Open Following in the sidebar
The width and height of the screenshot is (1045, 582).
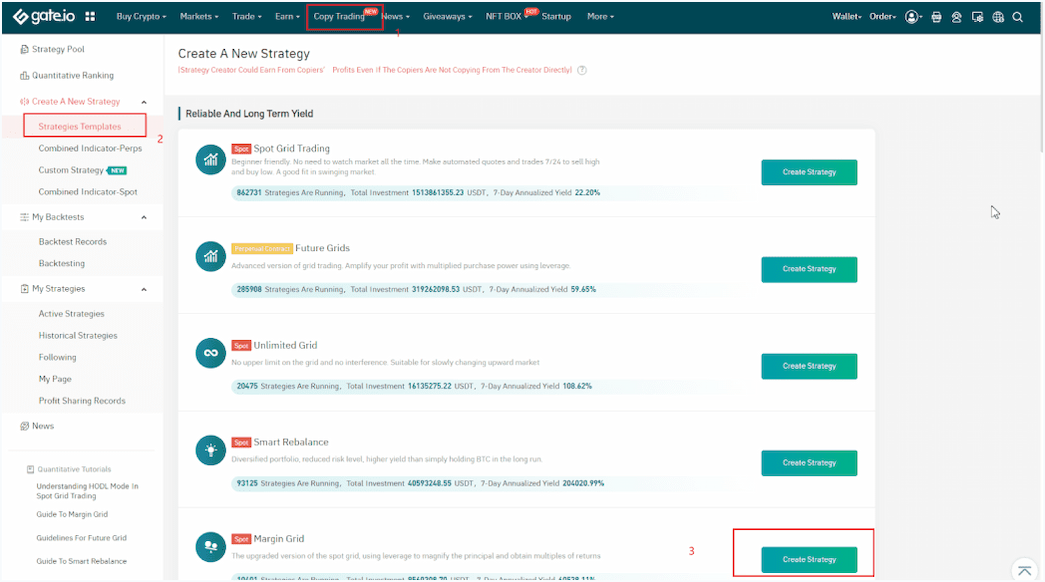coord(57,357)
